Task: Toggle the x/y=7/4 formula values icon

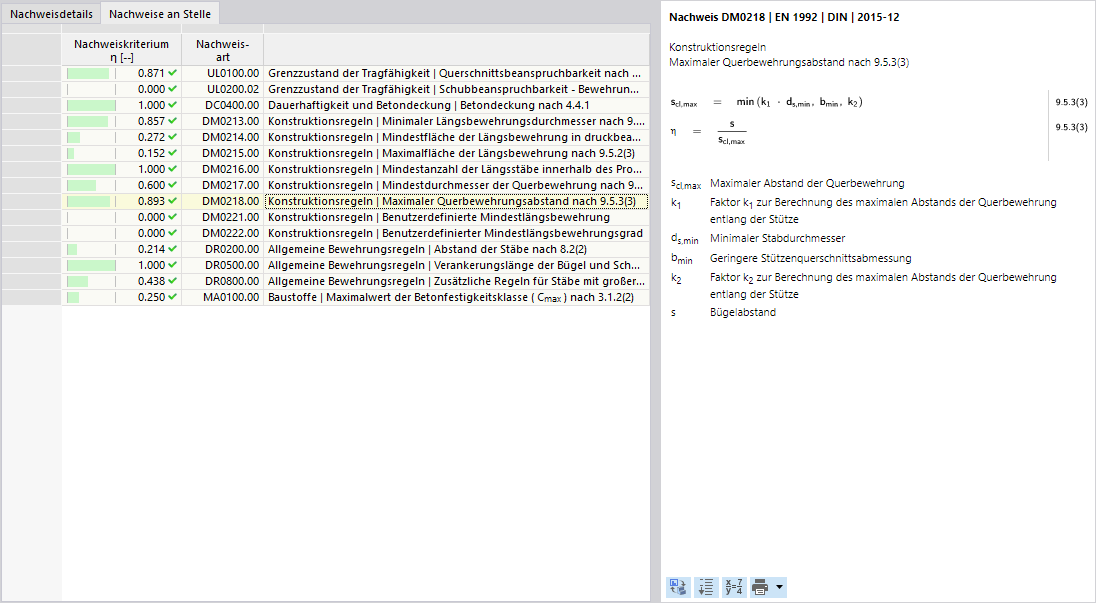Action: (x=734, y=587)
